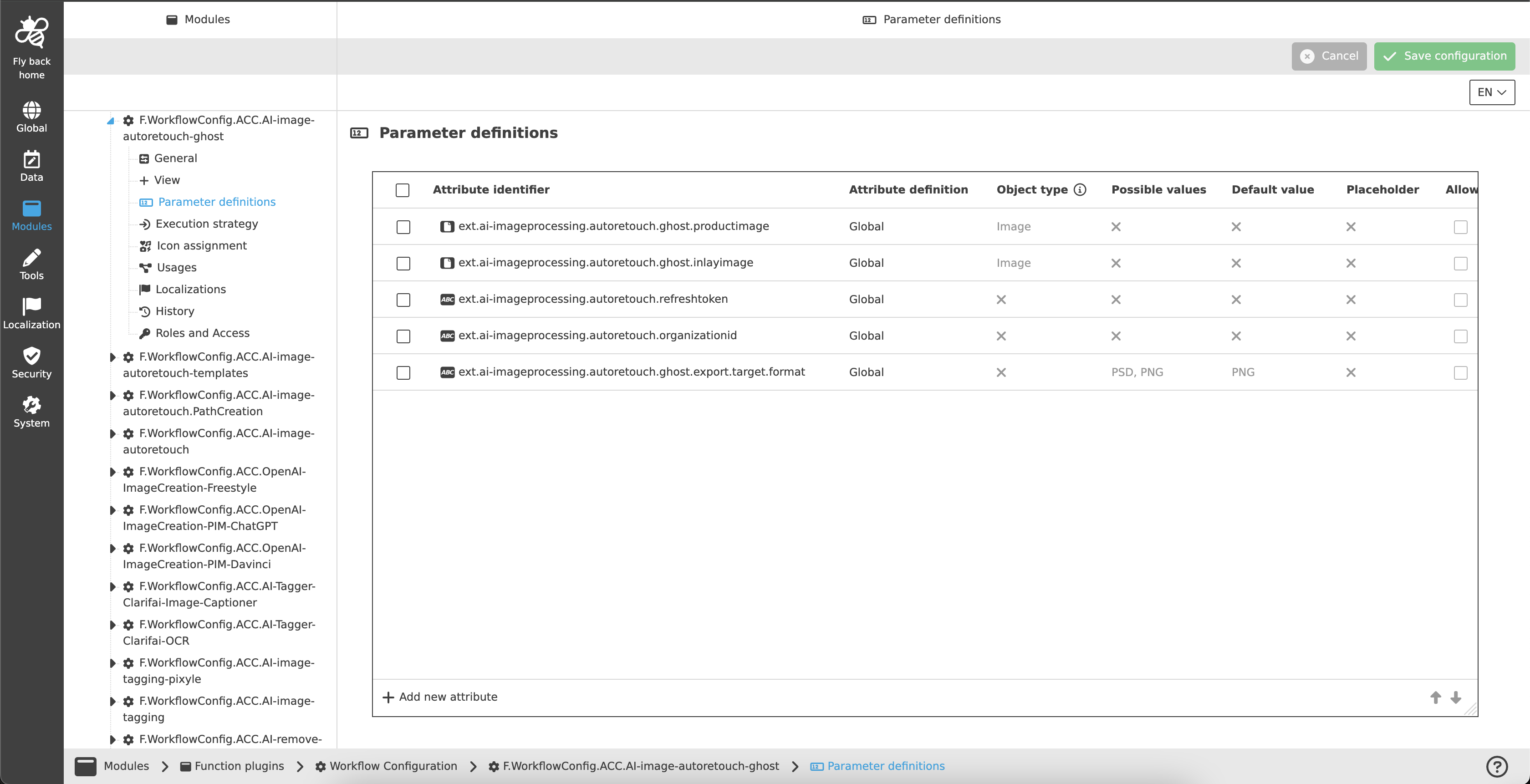Collapse the AI-image-autoretouch-ghost tree node

click(111, 121)
